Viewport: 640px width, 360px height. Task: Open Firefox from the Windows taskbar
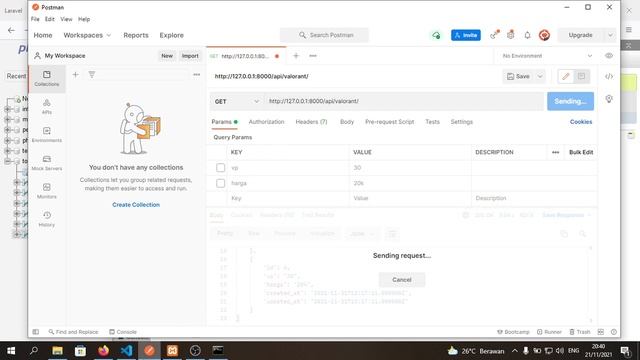(x=104, y=351)
